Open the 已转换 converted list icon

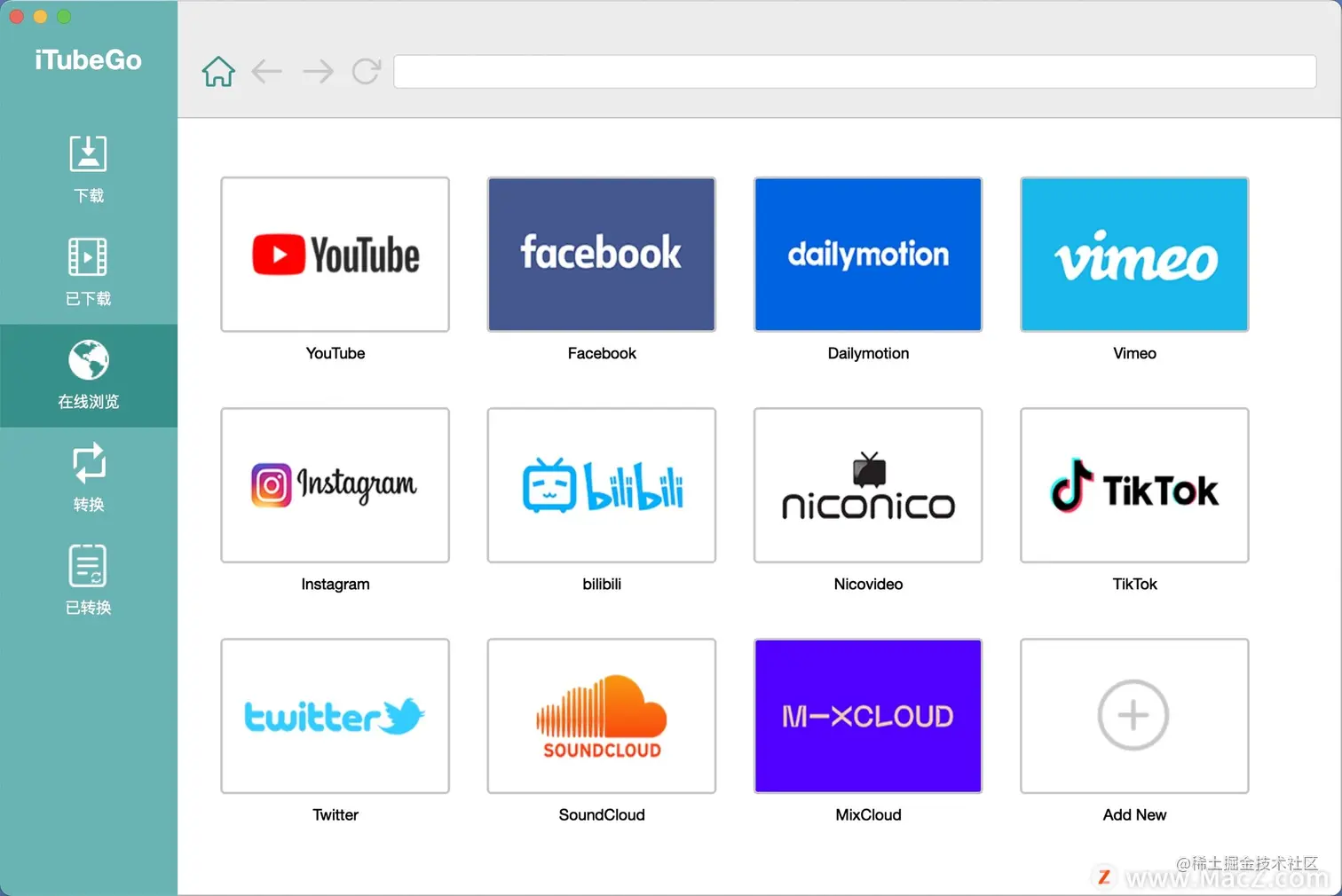click(88, 566)
